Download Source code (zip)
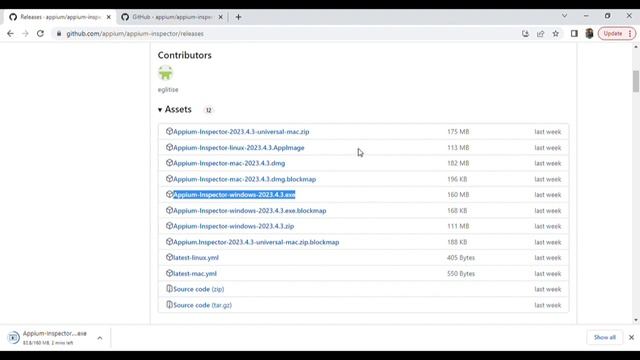 (x=199, y=289)
